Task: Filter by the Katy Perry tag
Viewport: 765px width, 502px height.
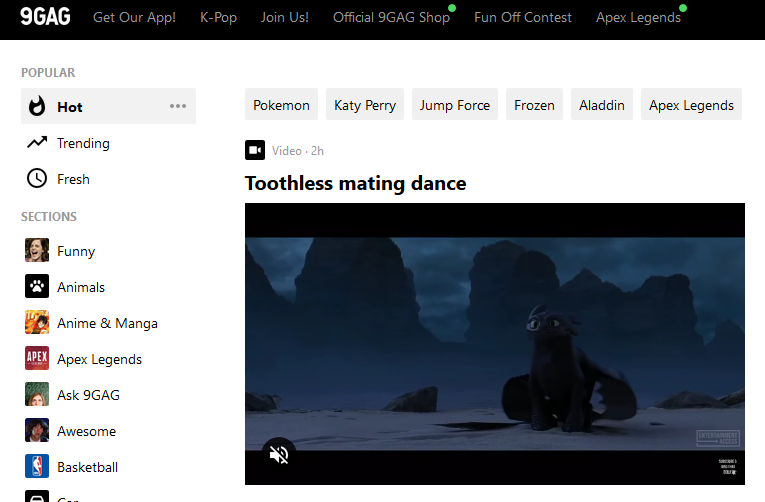Action: [x=365, y=105]
